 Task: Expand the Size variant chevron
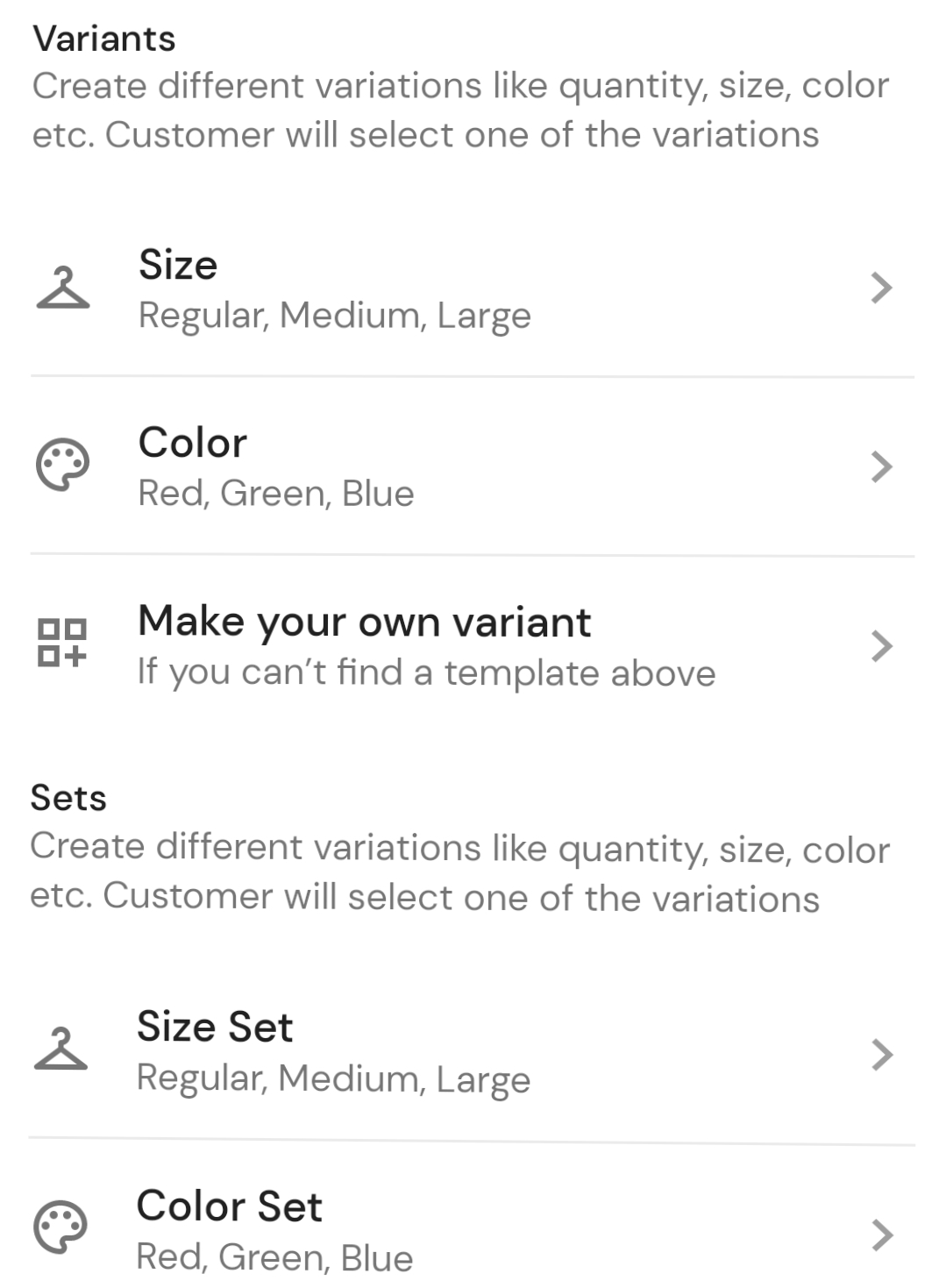[881, 288]
